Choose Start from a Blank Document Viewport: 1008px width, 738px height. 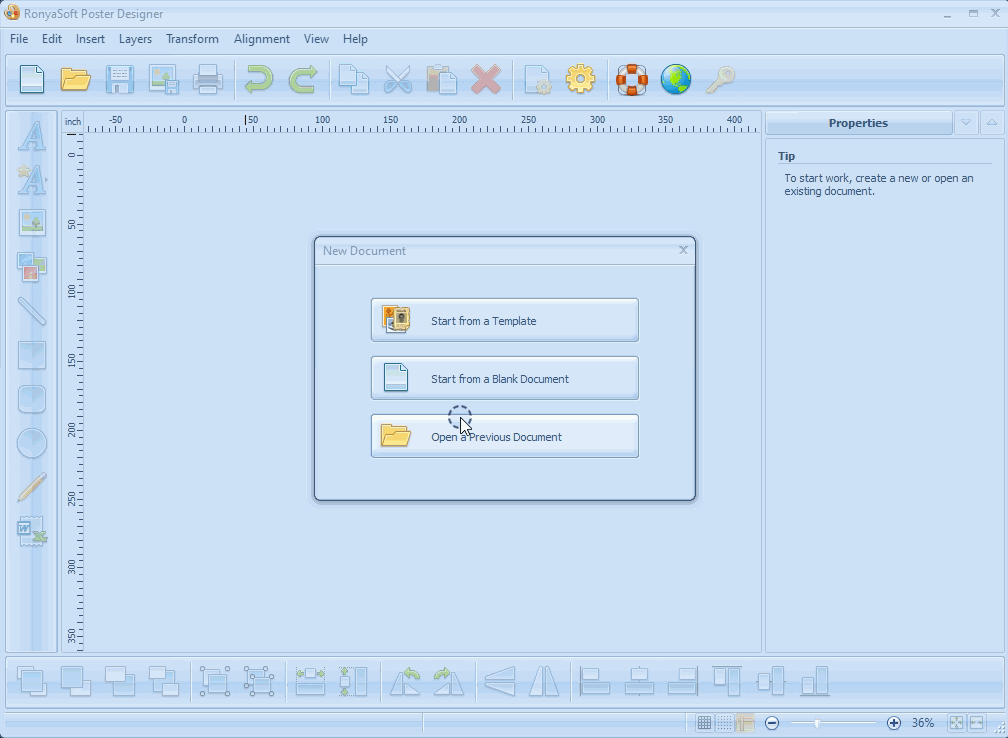(505, 378)
